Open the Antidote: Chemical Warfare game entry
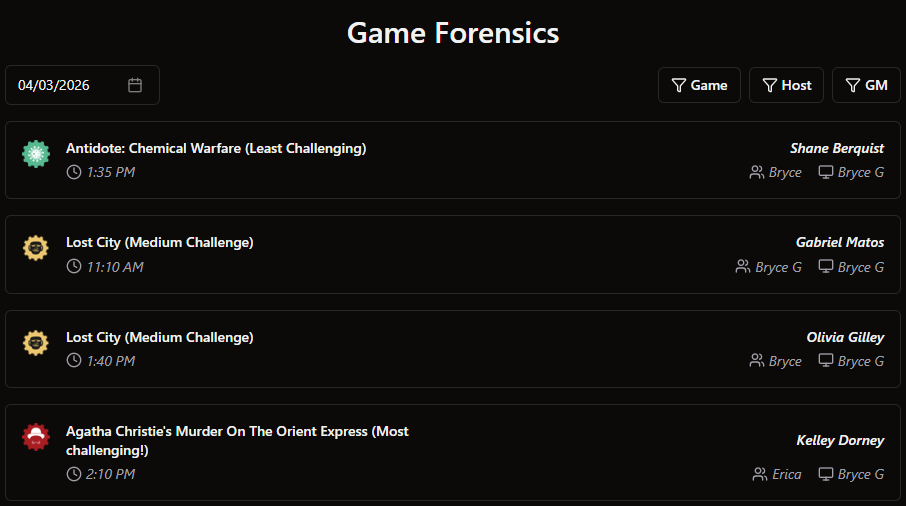Image resolution: width=906 pixels, height=506 pixels. pyautogui.click(x=216, y=148)
